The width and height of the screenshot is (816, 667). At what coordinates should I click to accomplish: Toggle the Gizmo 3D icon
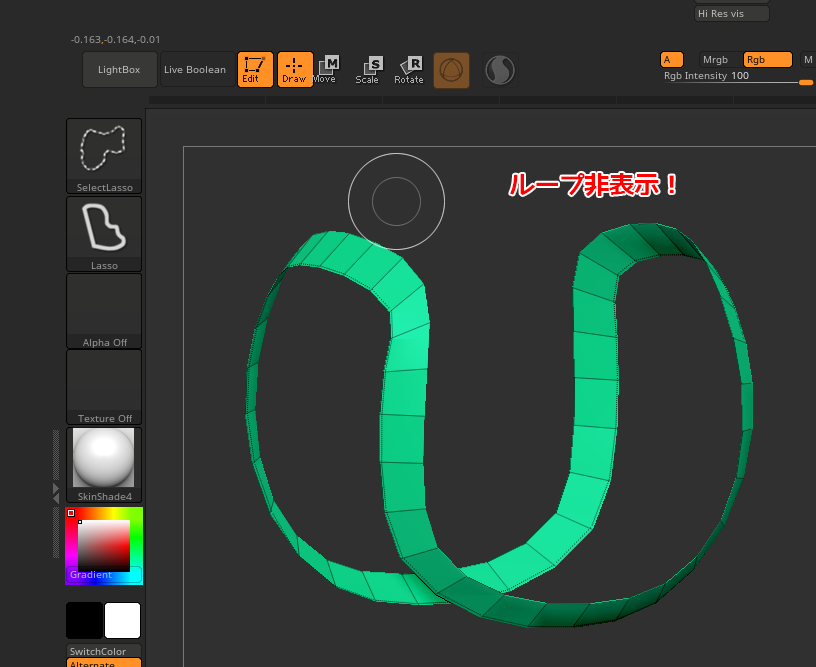click(x=451, y=70)
